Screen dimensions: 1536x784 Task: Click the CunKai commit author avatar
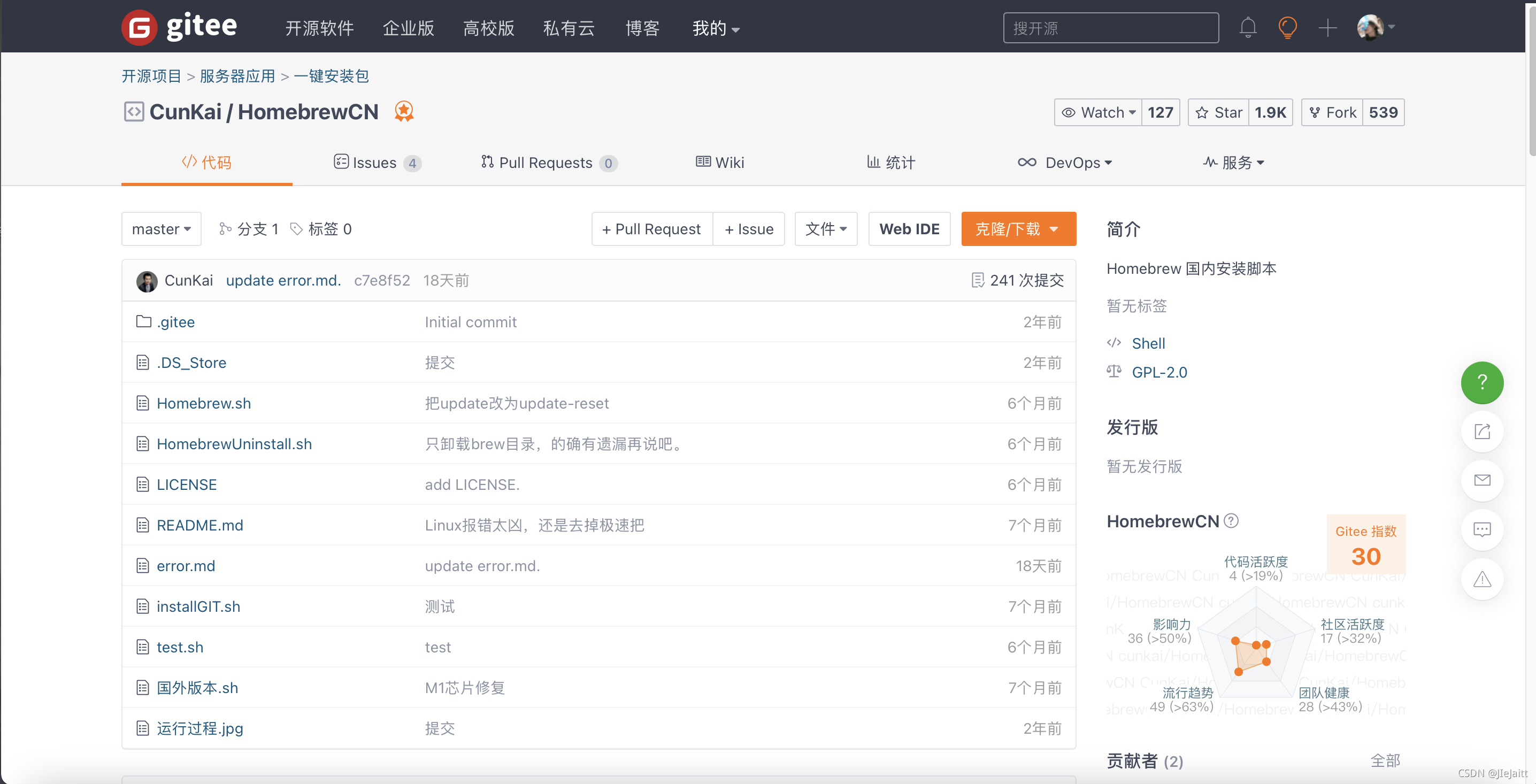point(147,281)
